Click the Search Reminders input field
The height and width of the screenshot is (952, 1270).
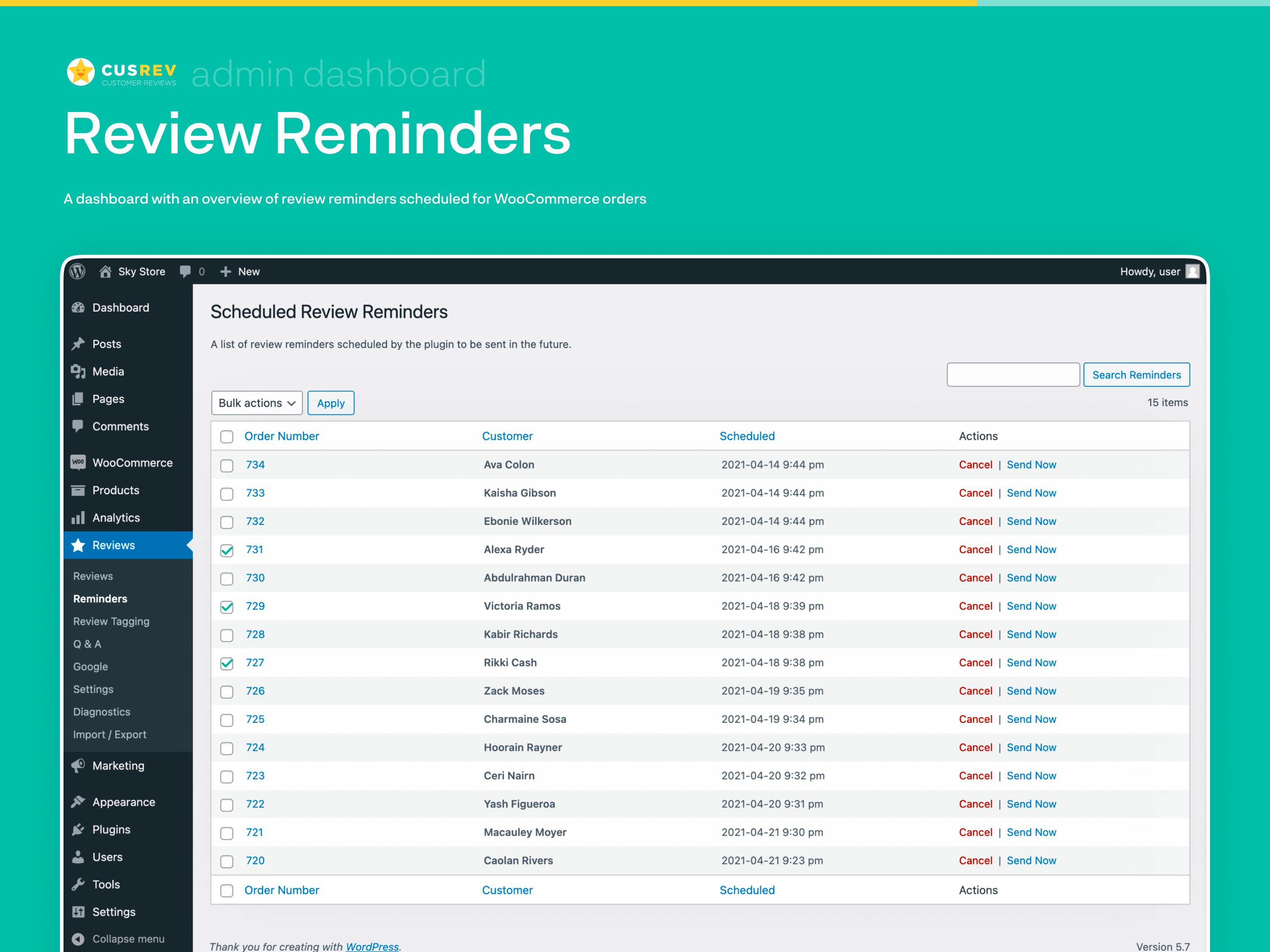coord(1012,375)
